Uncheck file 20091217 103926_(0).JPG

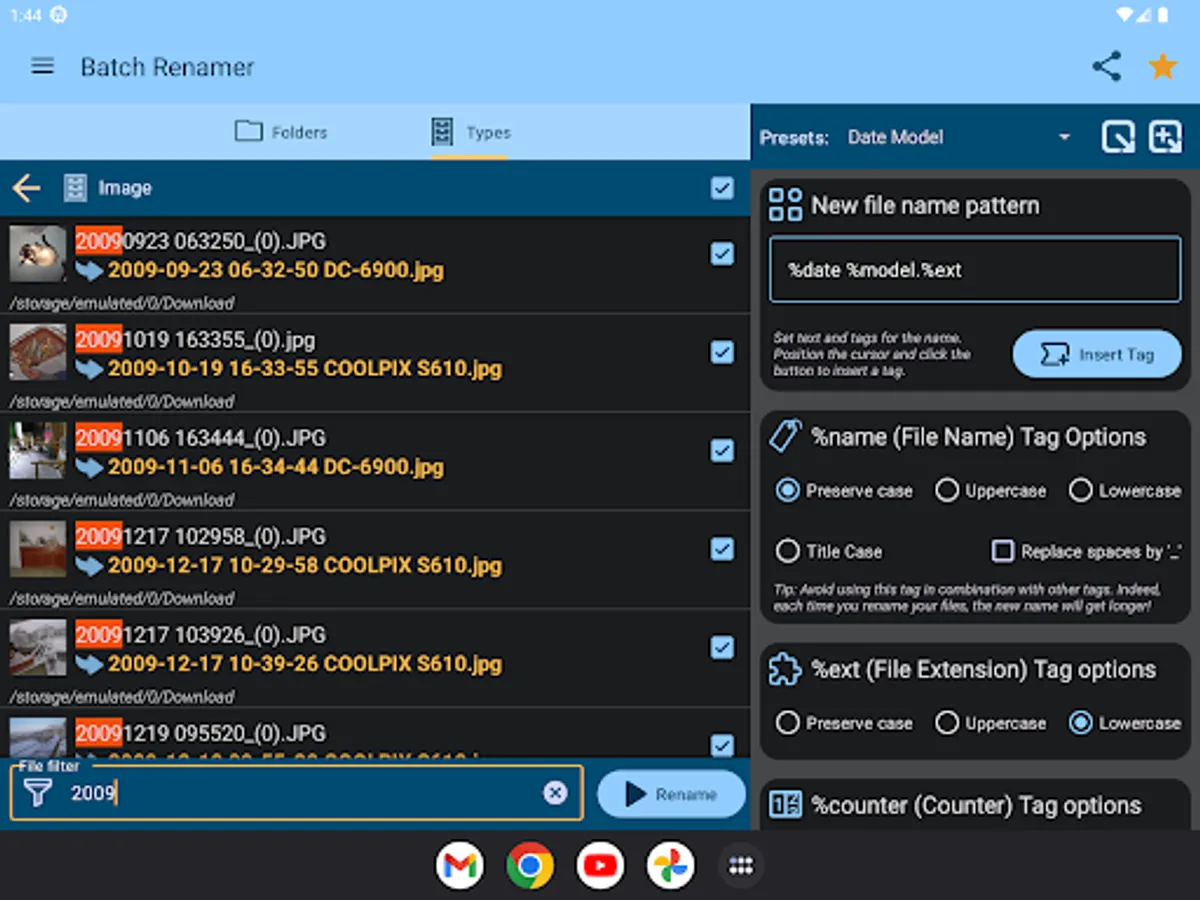(x=722, y=648)
